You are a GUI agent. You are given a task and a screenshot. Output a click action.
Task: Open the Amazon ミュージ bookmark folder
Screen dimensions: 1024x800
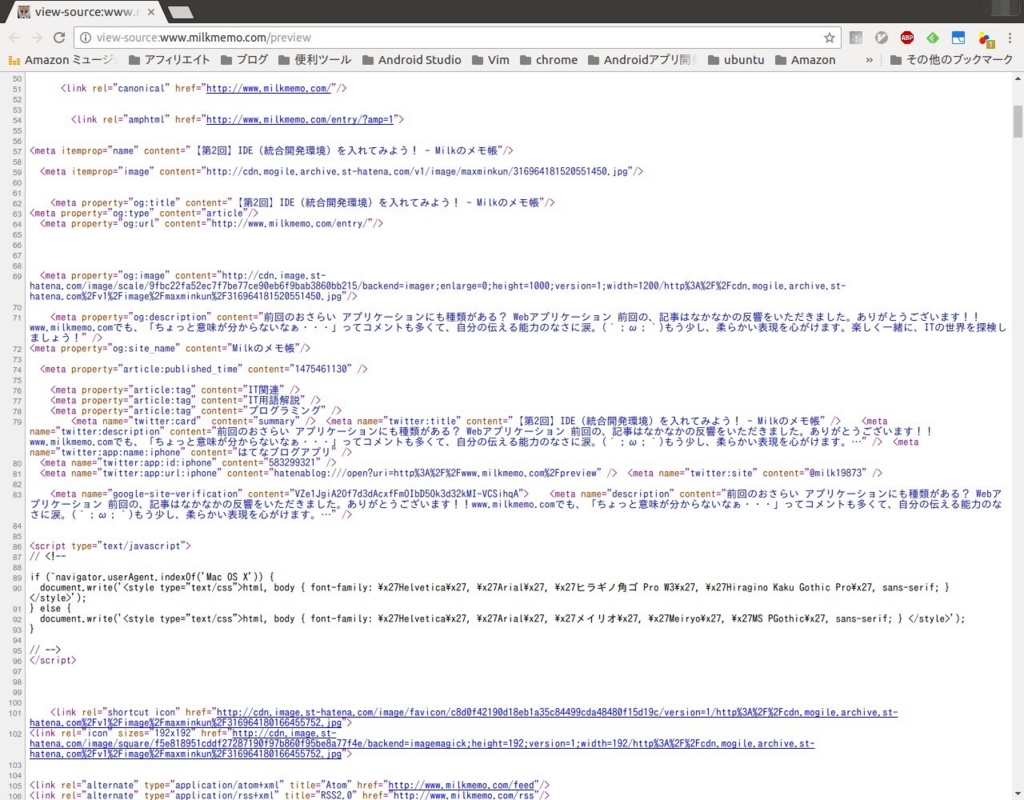click(63, 59)
